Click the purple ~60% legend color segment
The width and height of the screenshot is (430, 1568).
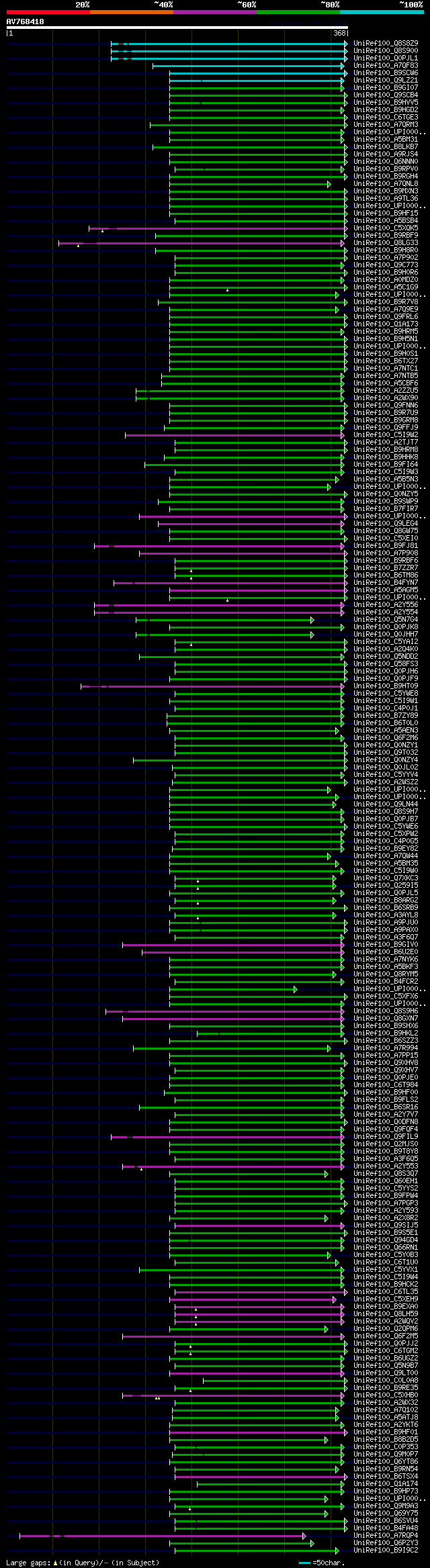(215, 12)
